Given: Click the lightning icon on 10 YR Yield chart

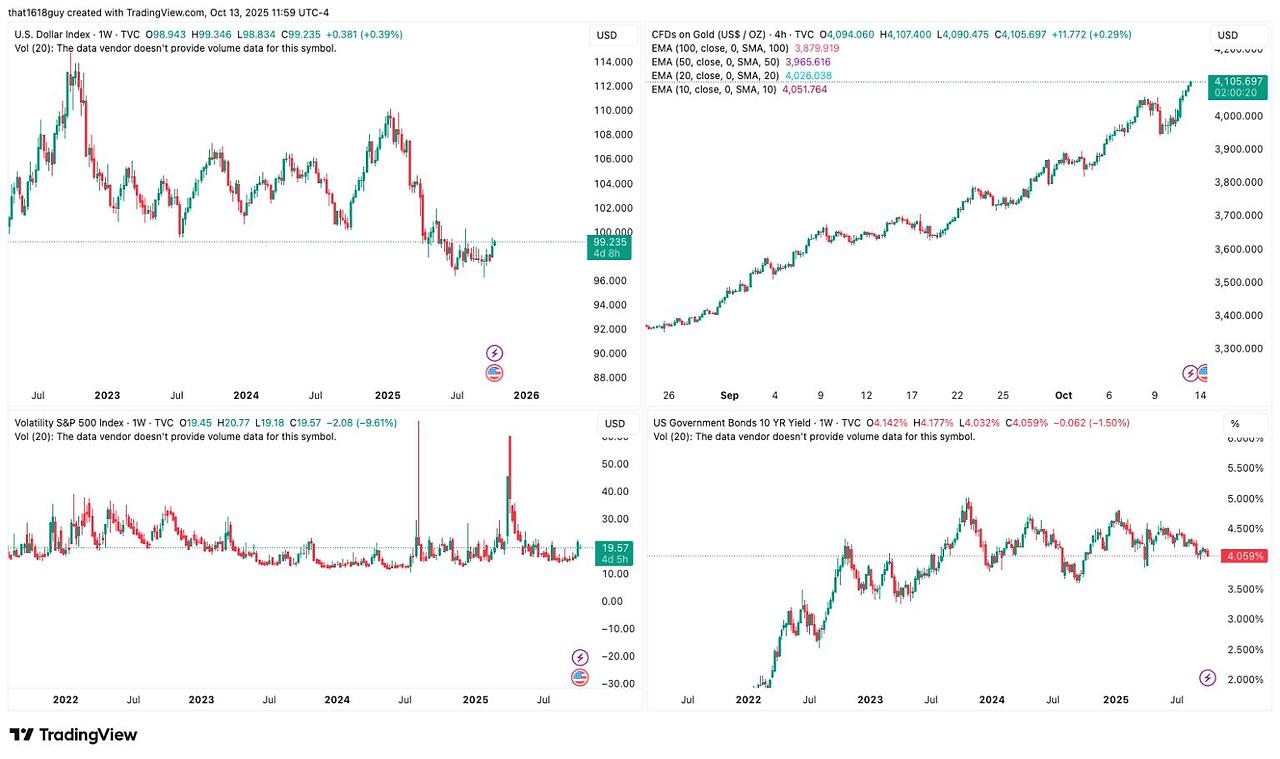Looking at the screenshot, I should point(1207,678).
